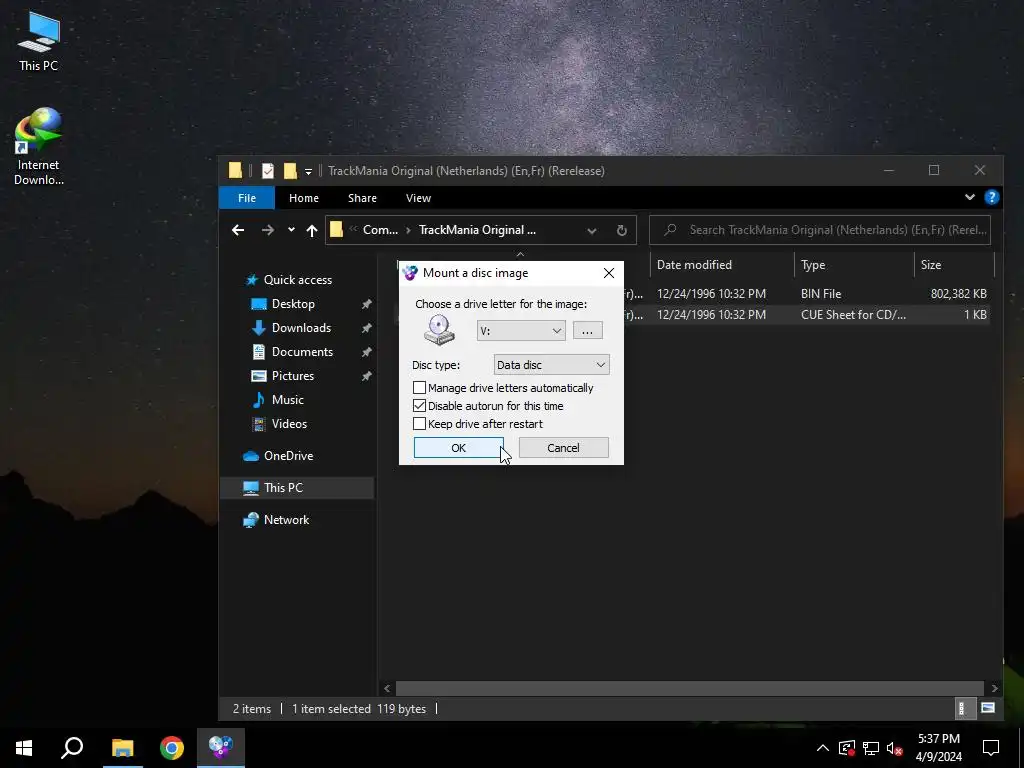
Task: Expand address bar previous locations dropdown
Action: click(592, 230)
